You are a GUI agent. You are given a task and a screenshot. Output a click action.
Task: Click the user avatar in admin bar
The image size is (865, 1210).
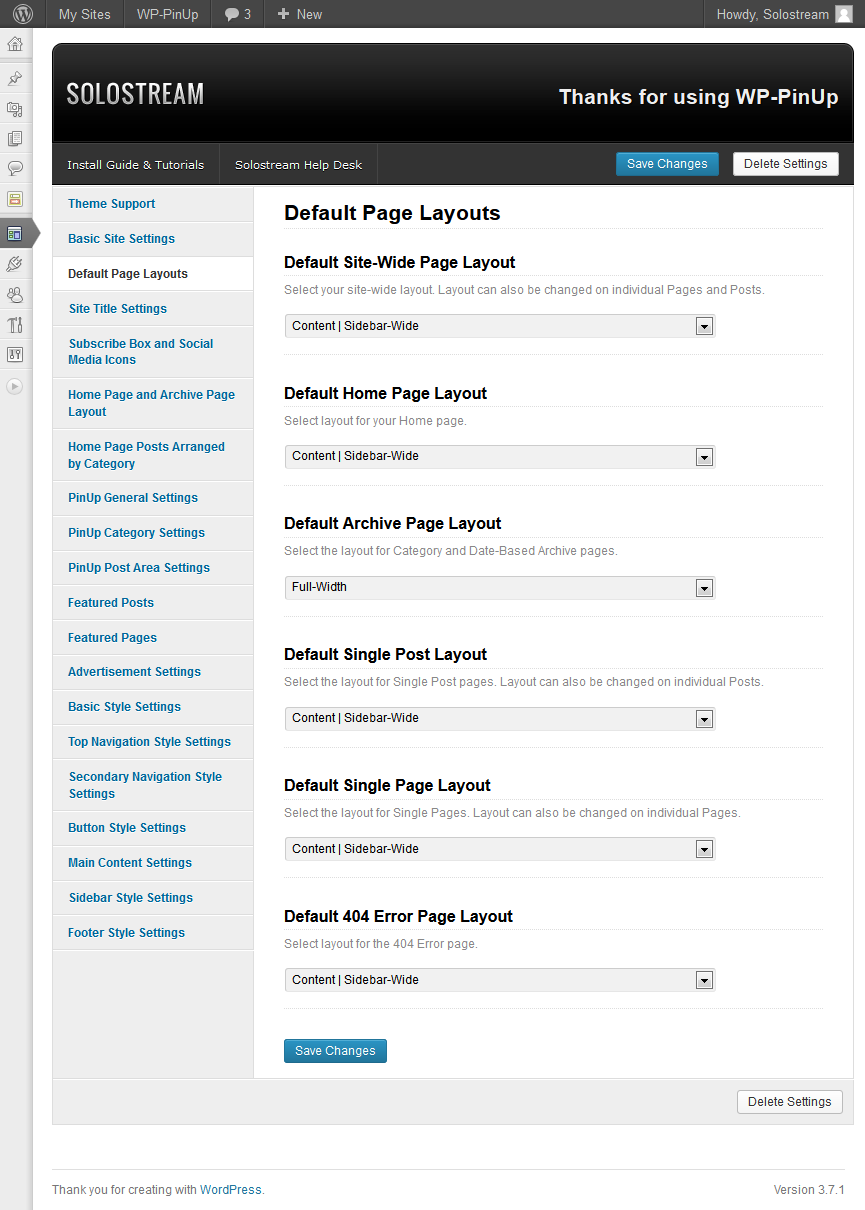click(x=844, y=14)
